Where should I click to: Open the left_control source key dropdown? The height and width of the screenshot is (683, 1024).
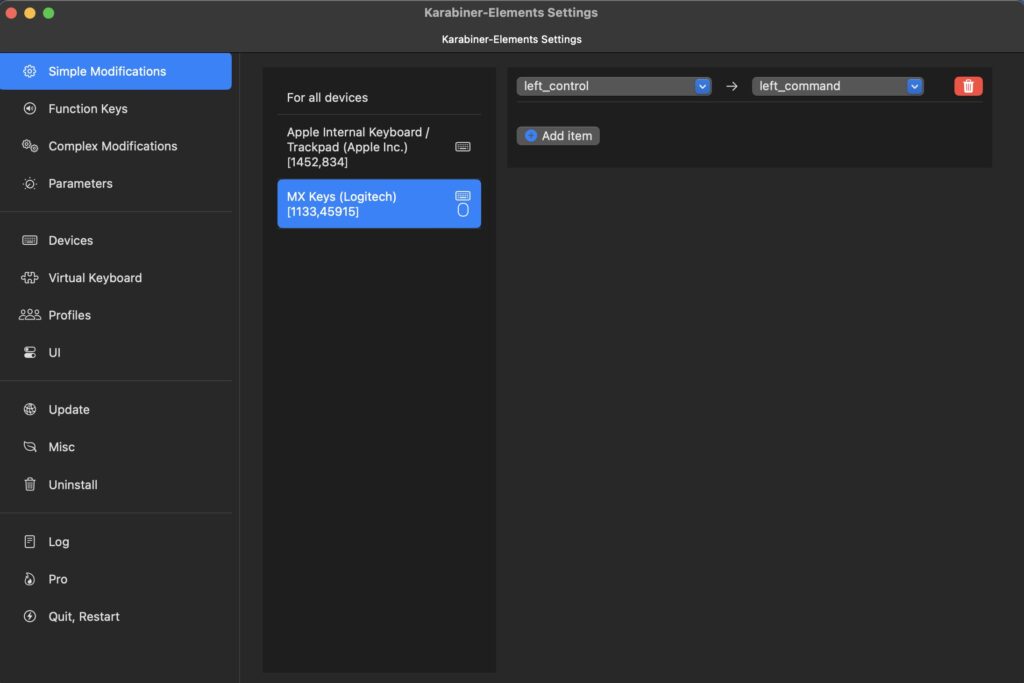[613, 86]
